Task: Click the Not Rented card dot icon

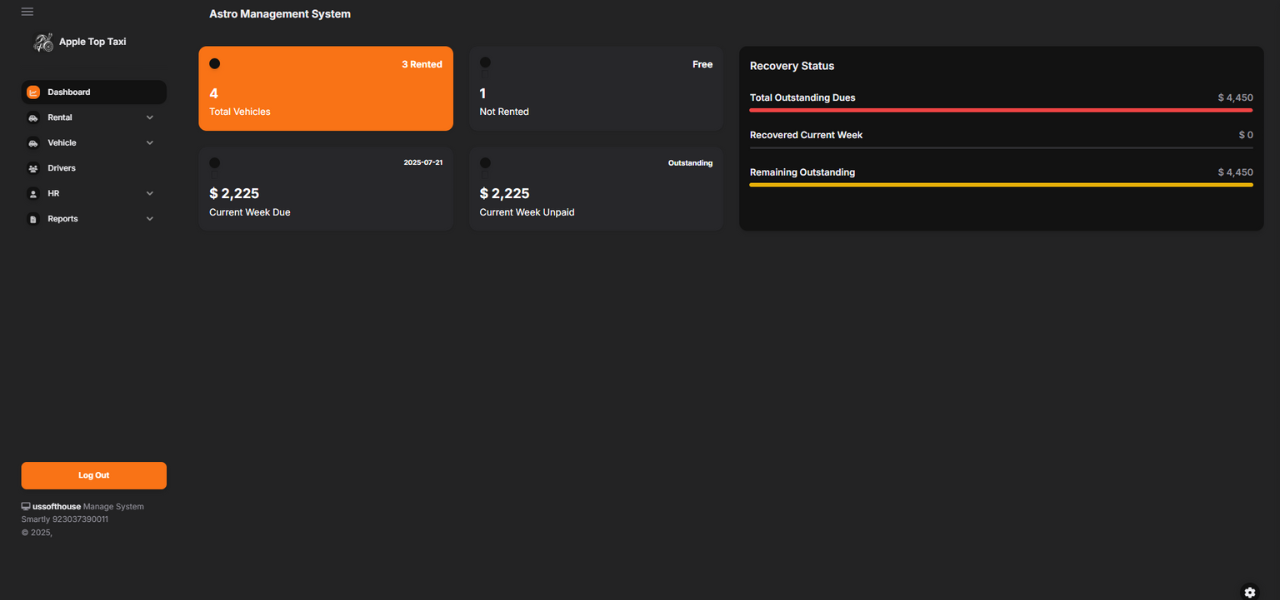Action: 485,62
